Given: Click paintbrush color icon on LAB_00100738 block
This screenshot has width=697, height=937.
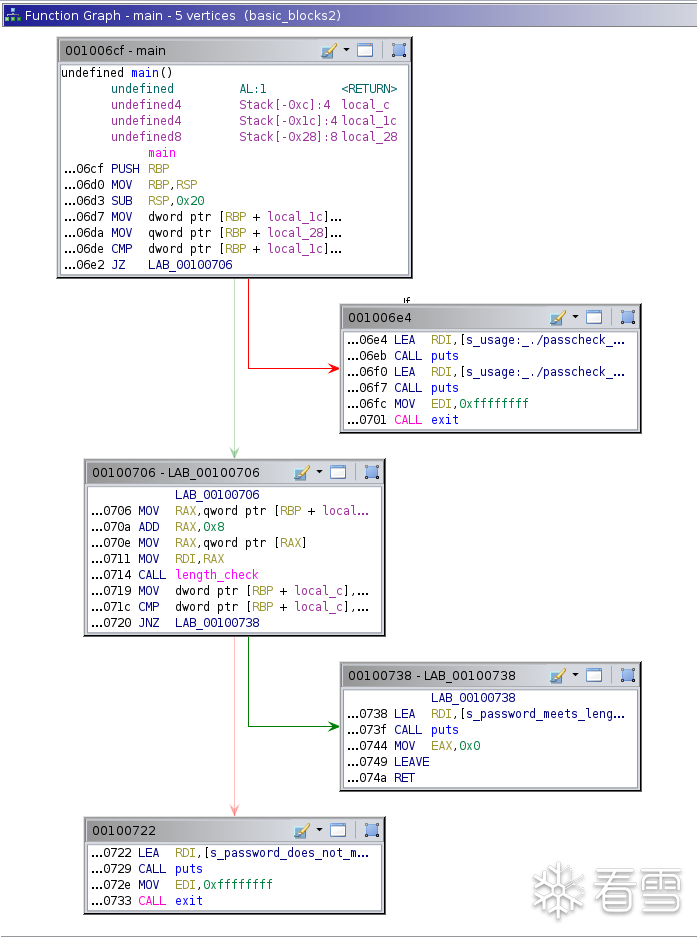Looking at the screenshot, I should point(558,675).
